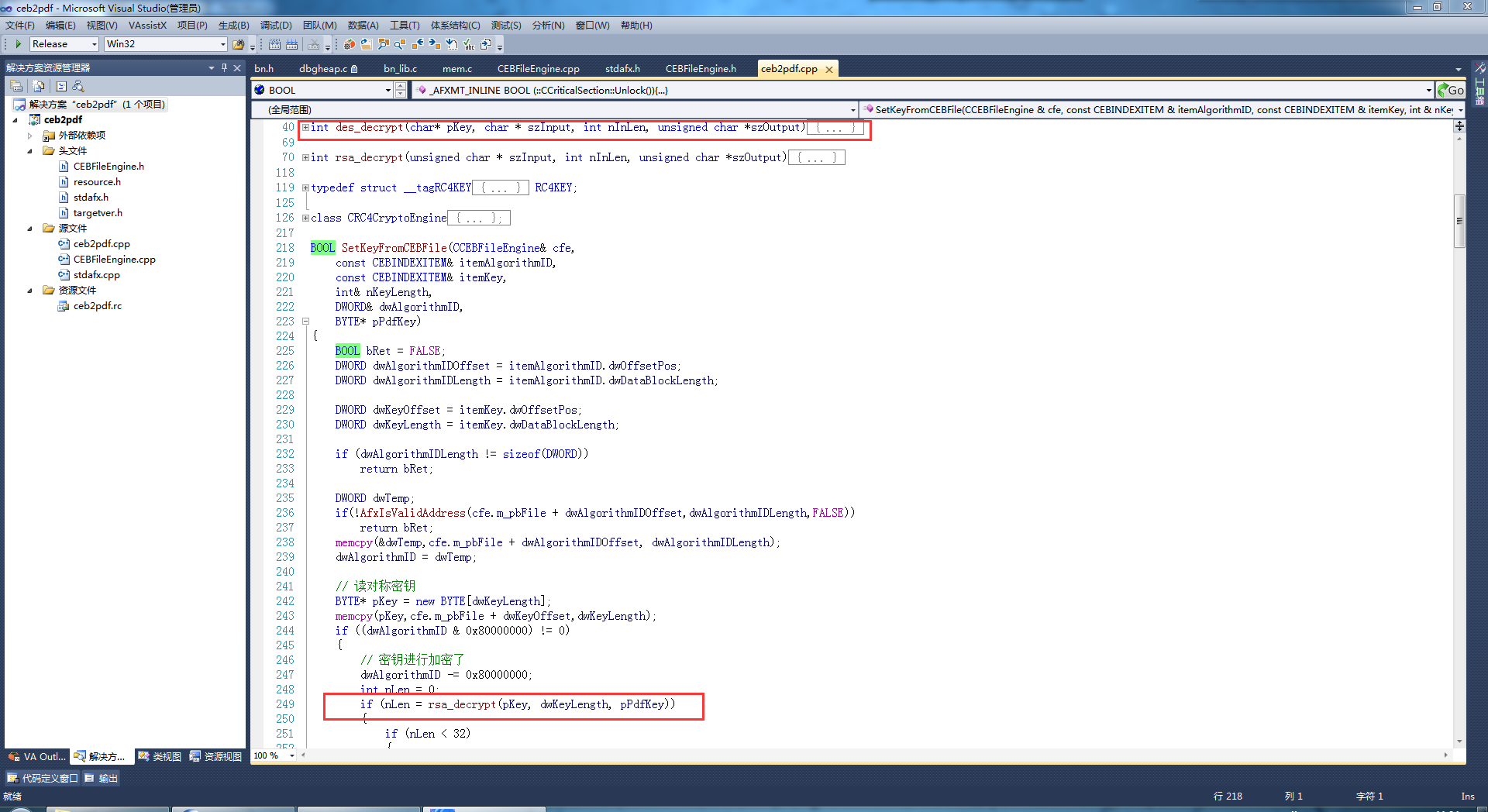This screenshot has height=812, width=1488.
Task: Expand collapsed __tagRC4KEY struct at line 119
Action: (305, 188)
